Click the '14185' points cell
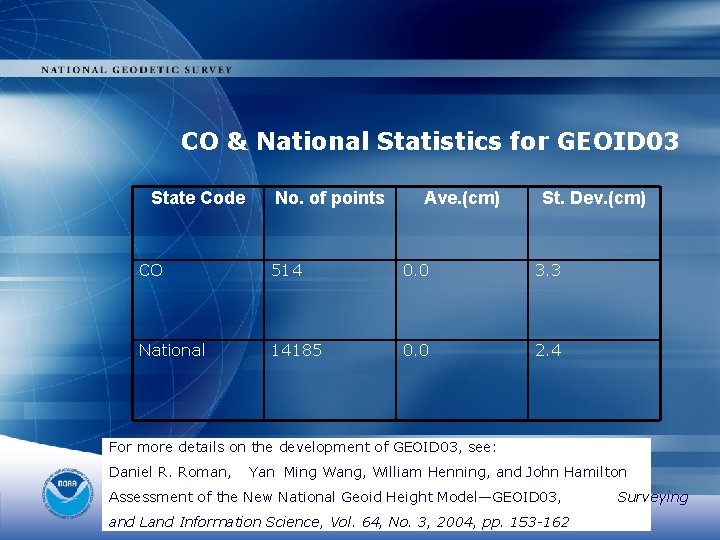720x540 pixels. click(x=330, y=380)
